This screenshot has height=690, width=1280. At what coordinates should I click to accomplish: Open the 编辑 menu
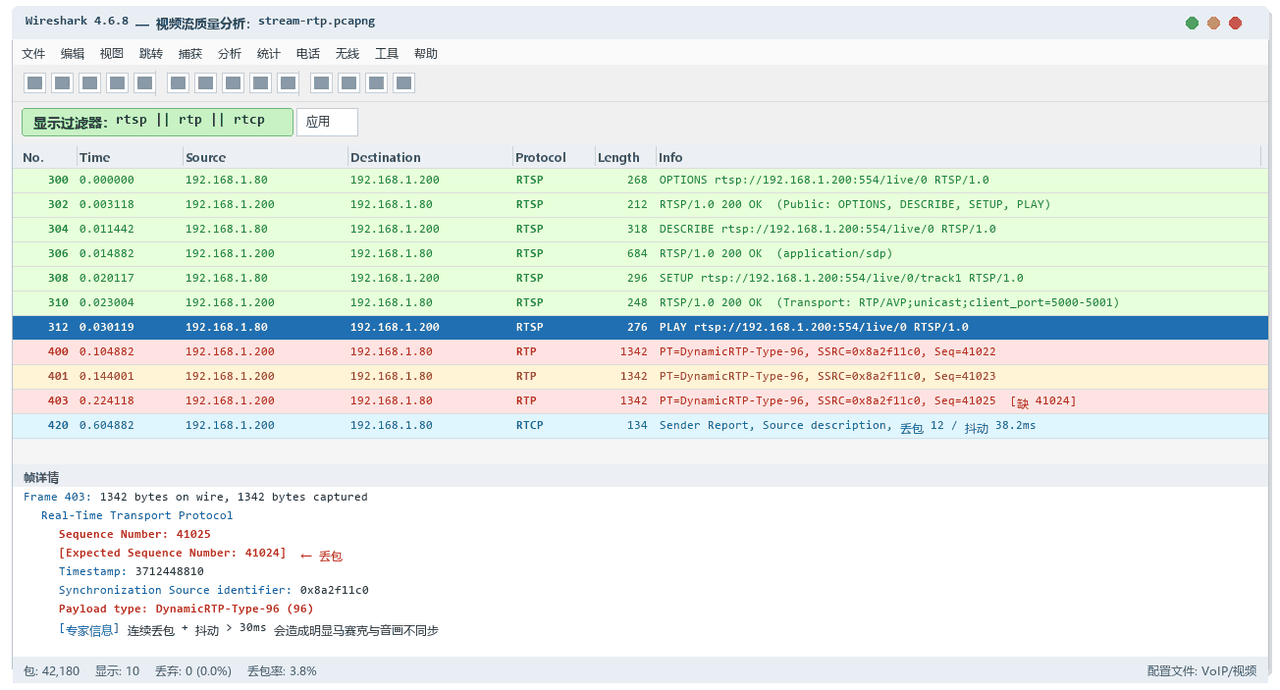(x=72, y=54)
